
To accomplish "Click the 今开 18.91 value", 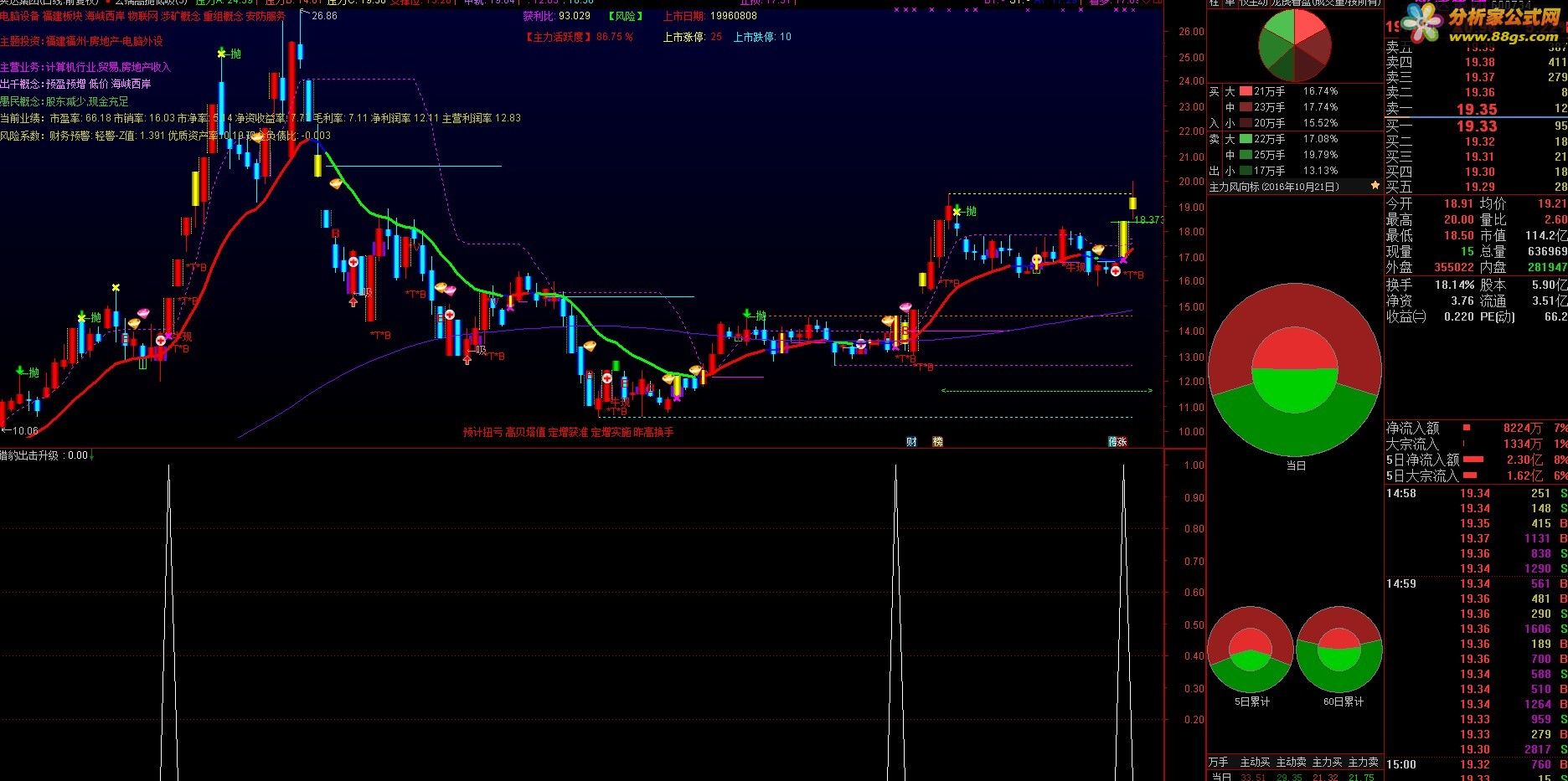I will coord(1458,203).
